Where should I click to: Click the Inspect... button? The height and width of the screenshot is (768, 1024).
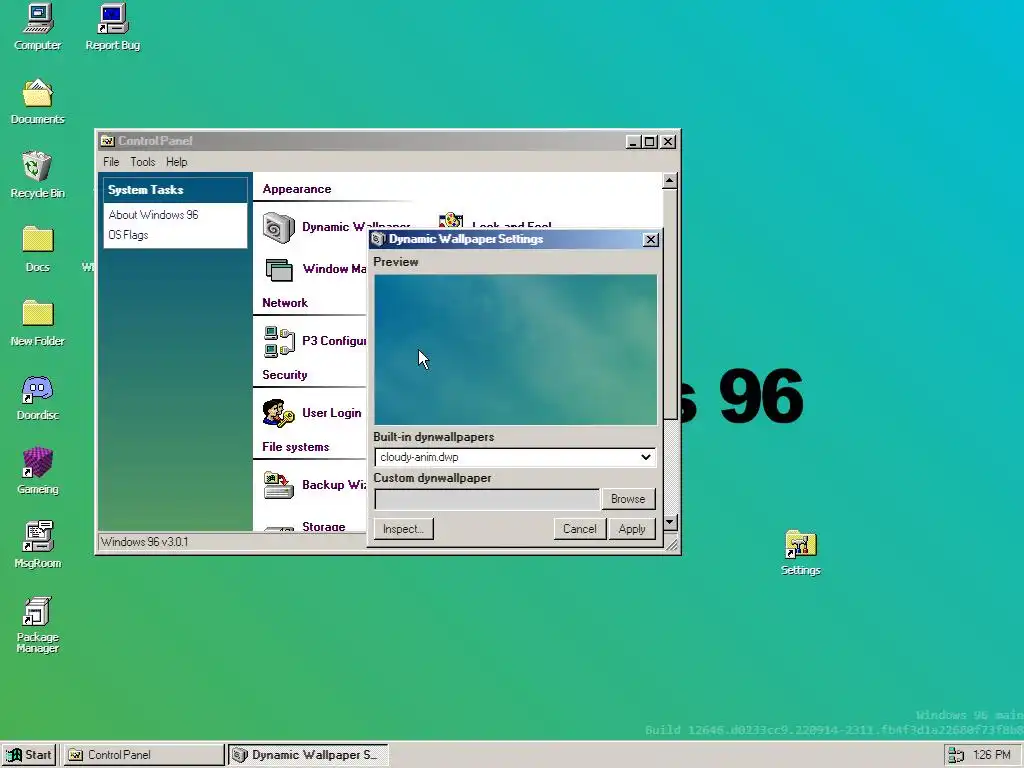(x=403, y=529)
